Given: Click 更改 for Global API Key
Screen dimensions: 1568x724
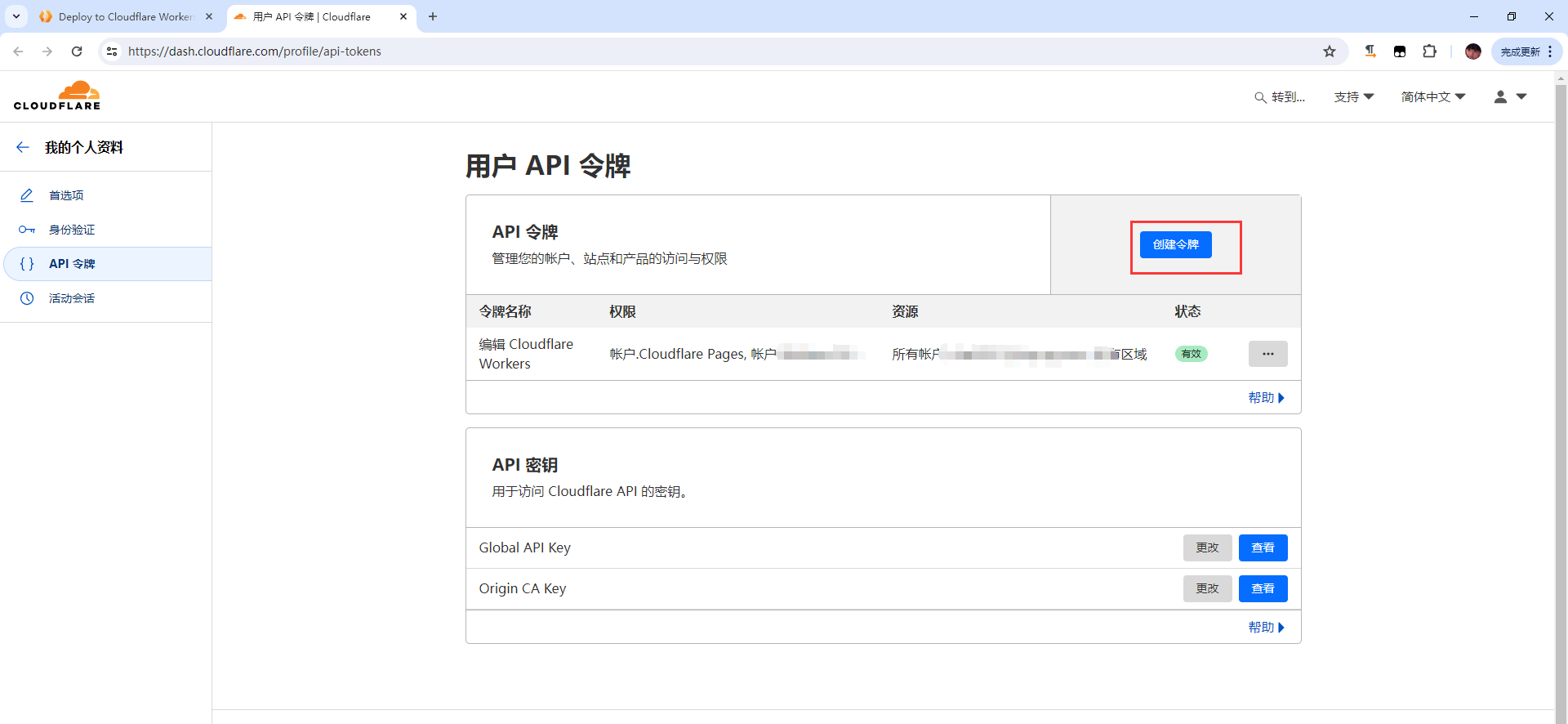Looking at the screenshot, I should 1208,548.
